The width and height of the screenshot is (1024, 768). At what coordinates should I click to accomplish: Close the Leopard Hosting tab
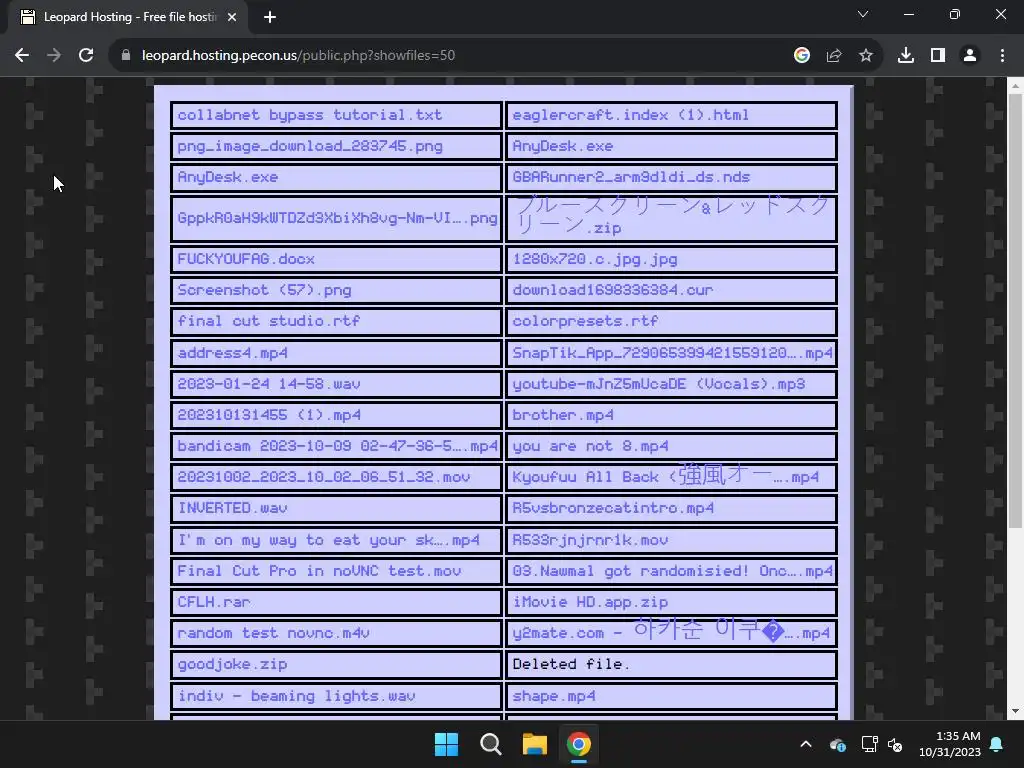coord(232,17)
